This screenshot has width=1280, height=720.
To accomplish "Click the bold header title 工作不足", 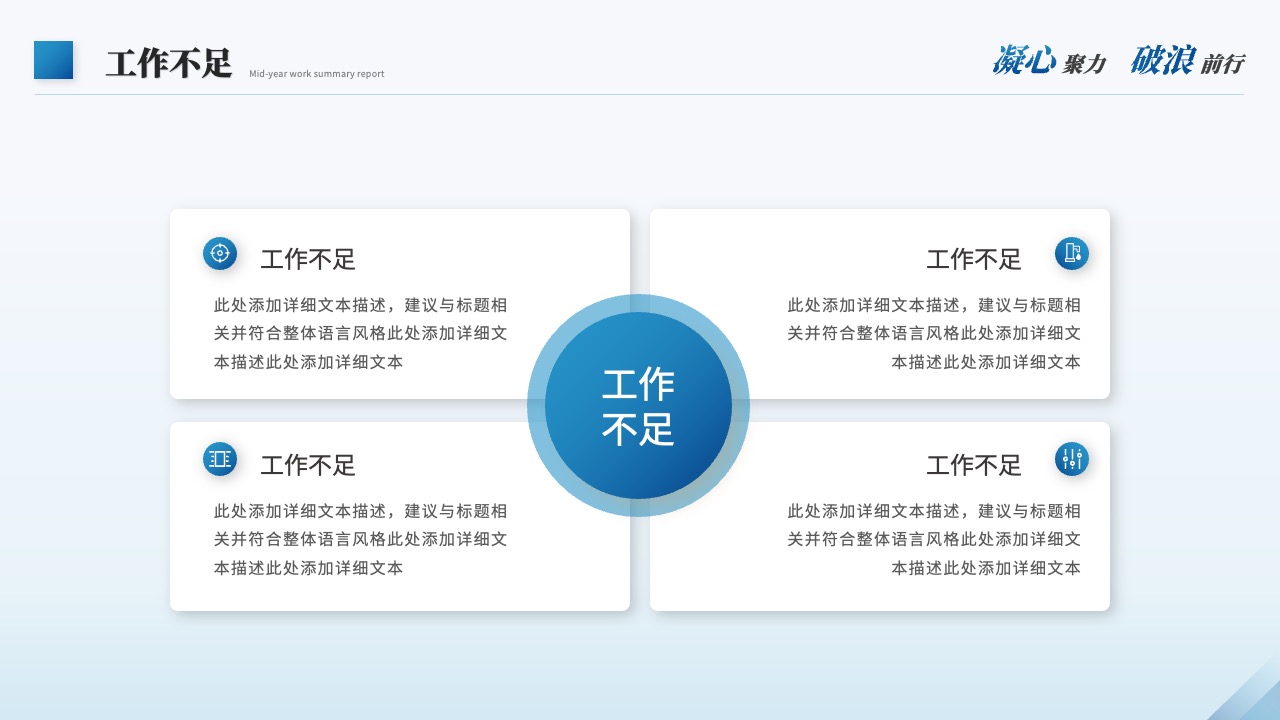I will (169, 63).
